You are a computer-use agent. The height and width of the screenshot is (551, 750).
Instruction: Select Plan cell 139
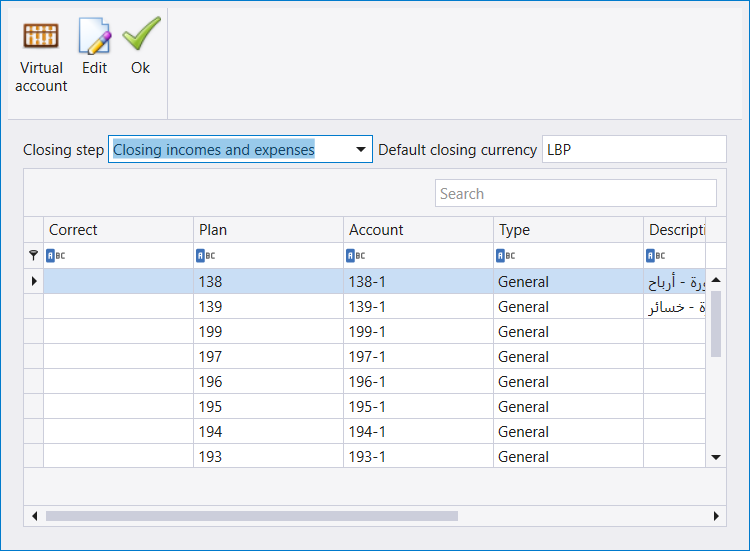(x=268, y=306)
